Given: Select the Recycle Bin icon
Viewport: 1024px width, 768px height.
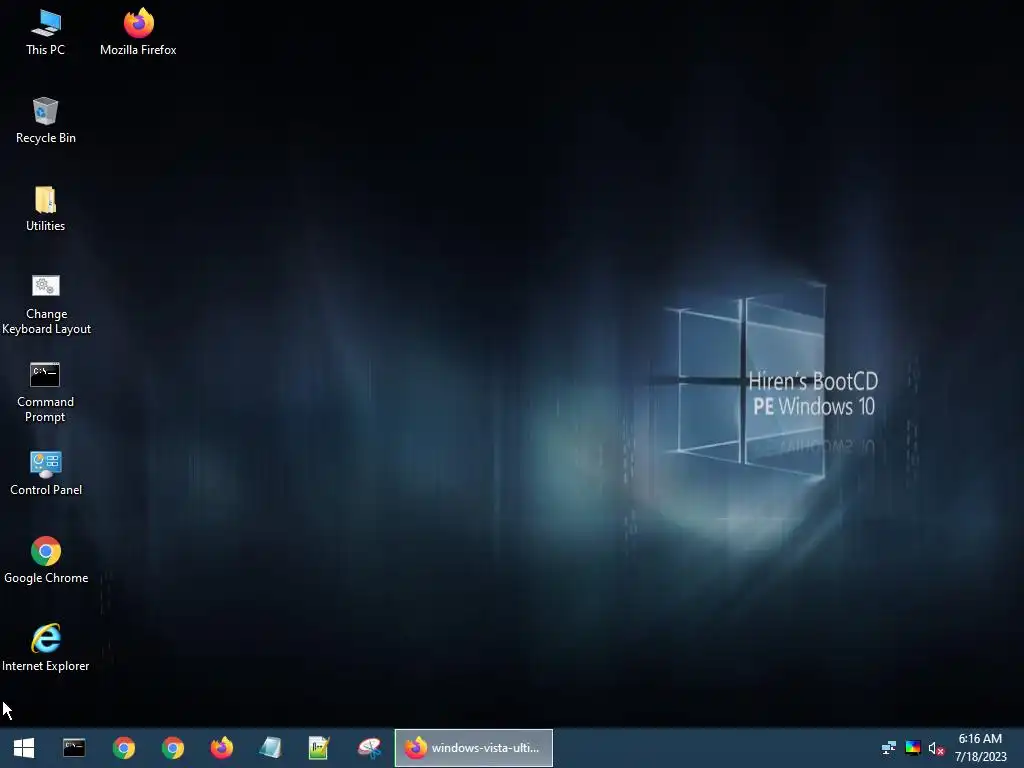Looking at the screenshot, I should click(x=45, y=121).
